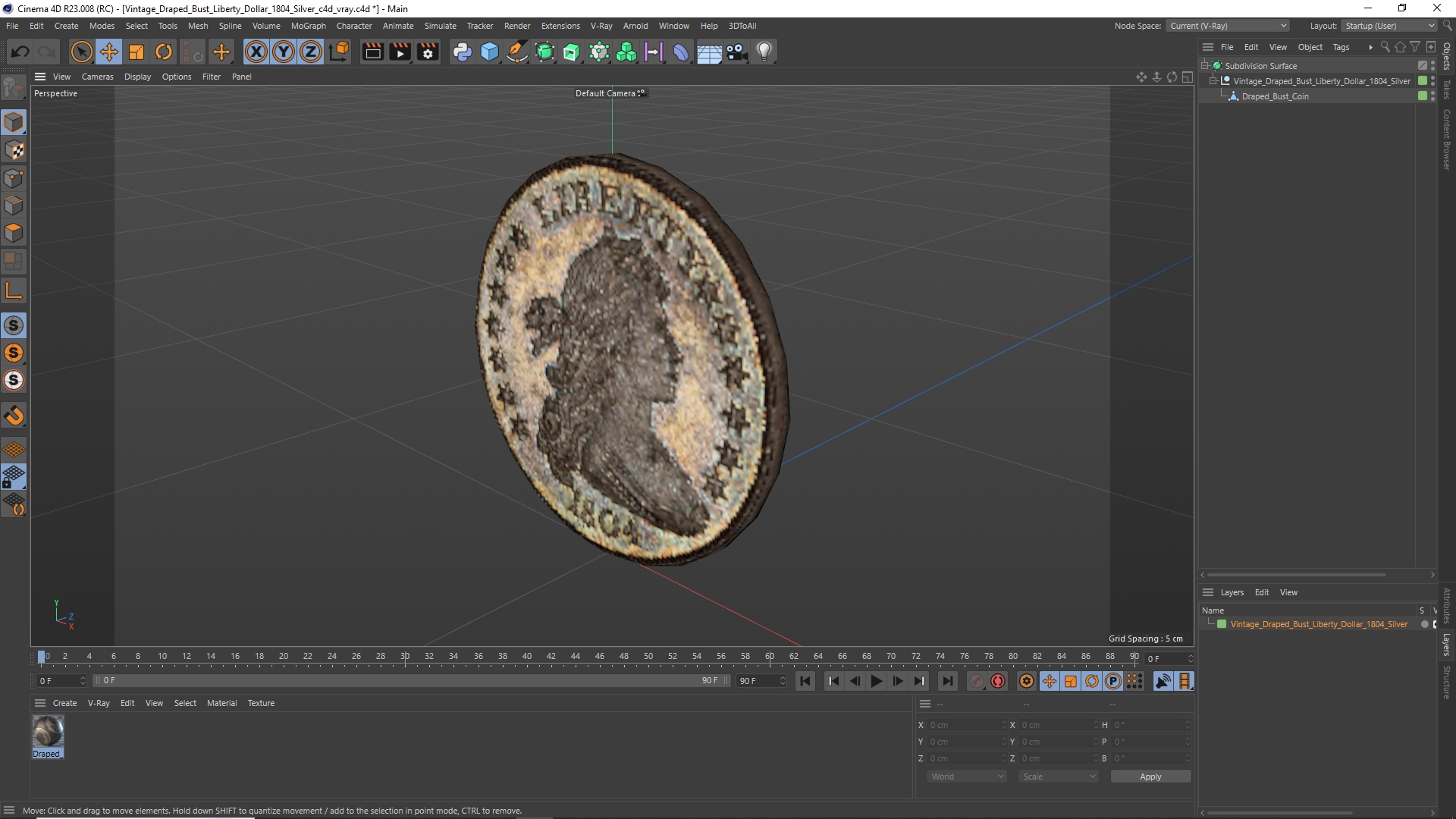Image resolution: width=1456 pixels, height=819 pixels.
Task: Open the MoGraph menu
Action: pyautogui.click(x=309, y=26)
